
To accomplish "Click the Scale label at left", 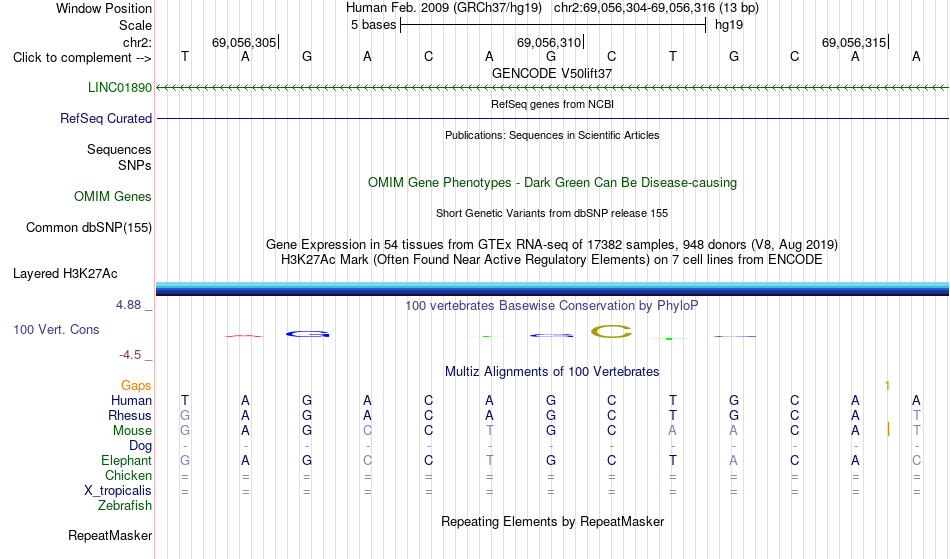I will tap(135, 25).
